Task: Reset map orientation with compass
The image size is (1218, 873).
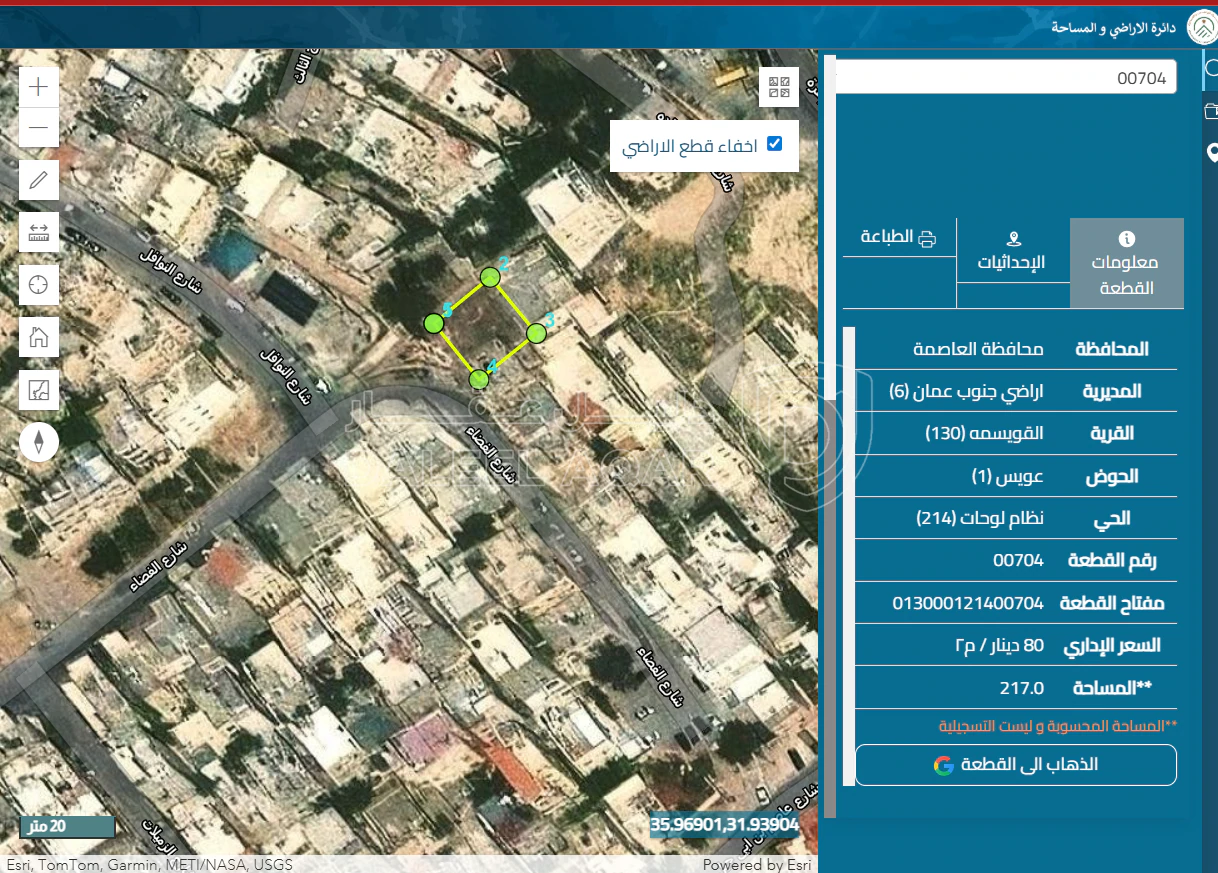Action: 39,441
